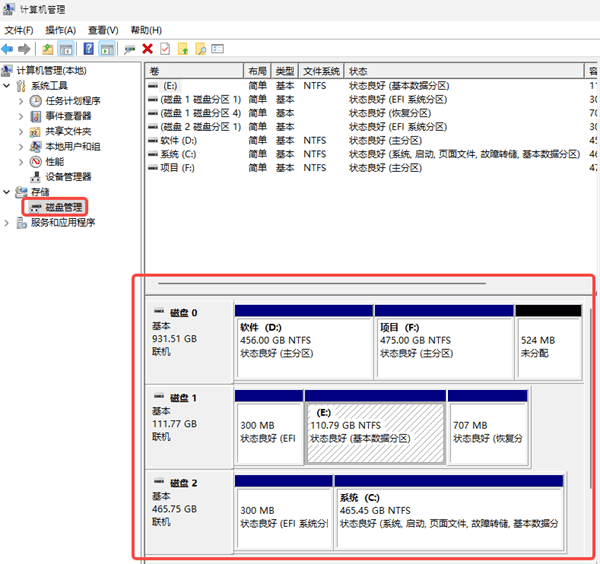
Task: Sort by the 状态 column header
Action: [464, 71]
